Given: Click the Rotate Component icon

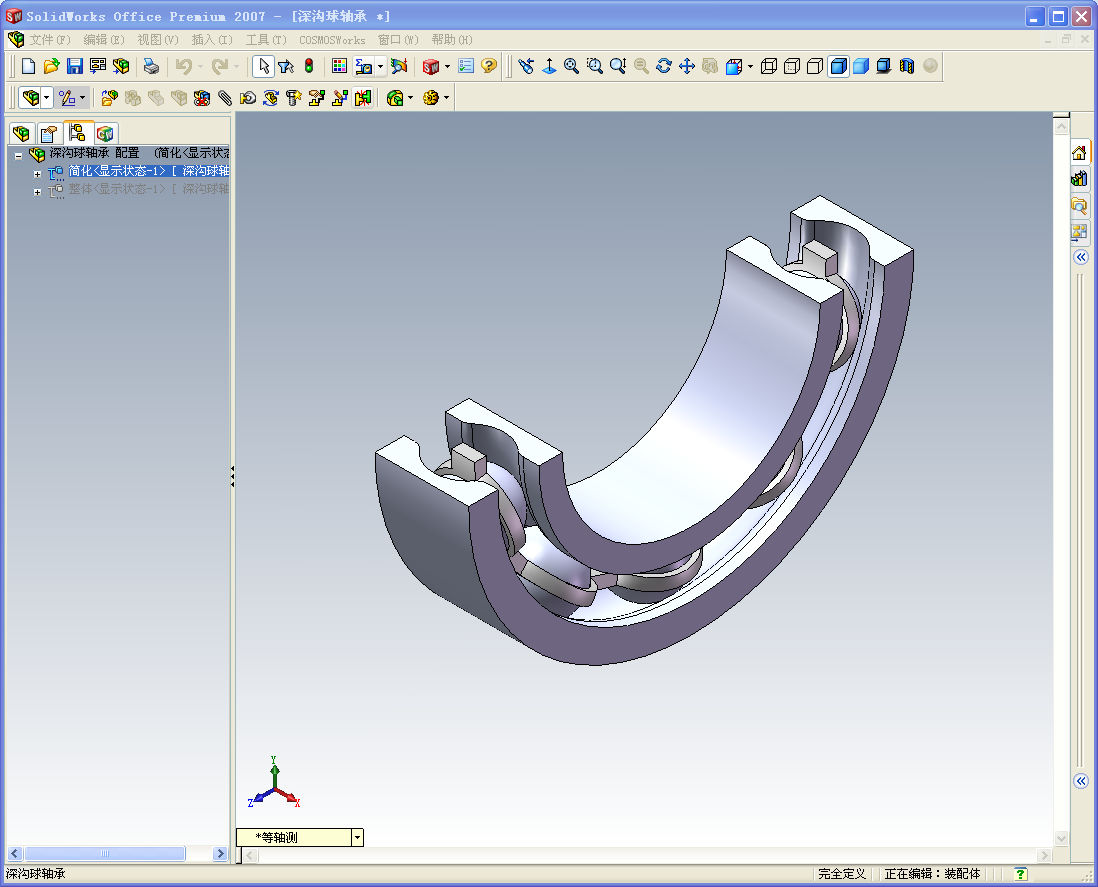Looking at the screenshot, I should (270, 98).
